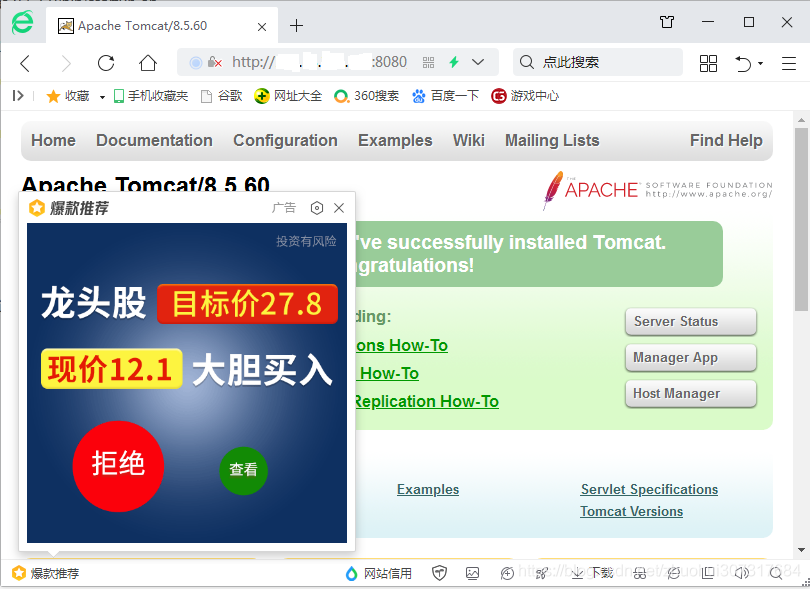Open the Examples link in lower section
Image resolution: width=810 pixels, height=589 pixels.
pos(428,489)
